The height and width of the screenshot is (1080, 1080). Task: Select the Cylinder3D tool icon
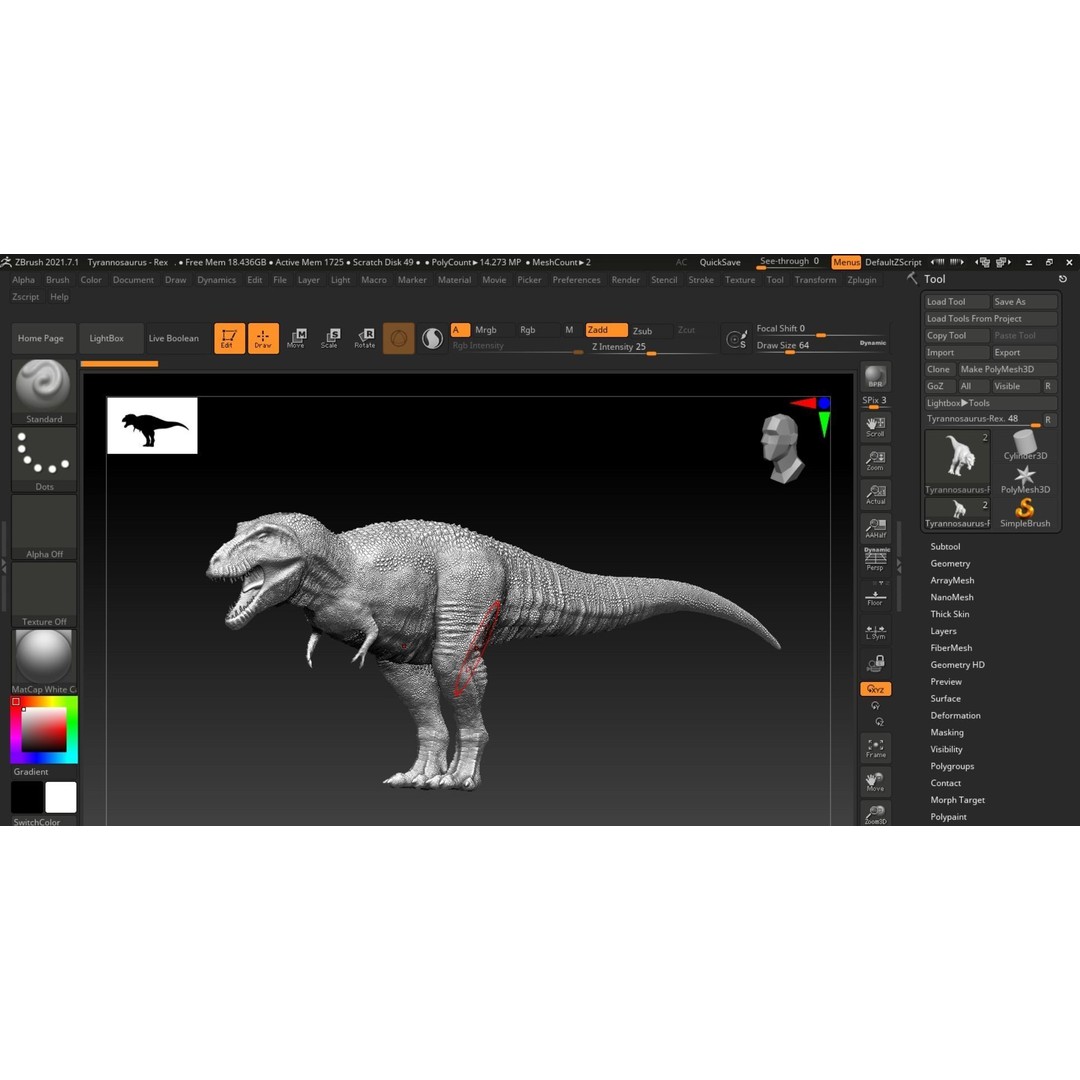click(1025, 444)
